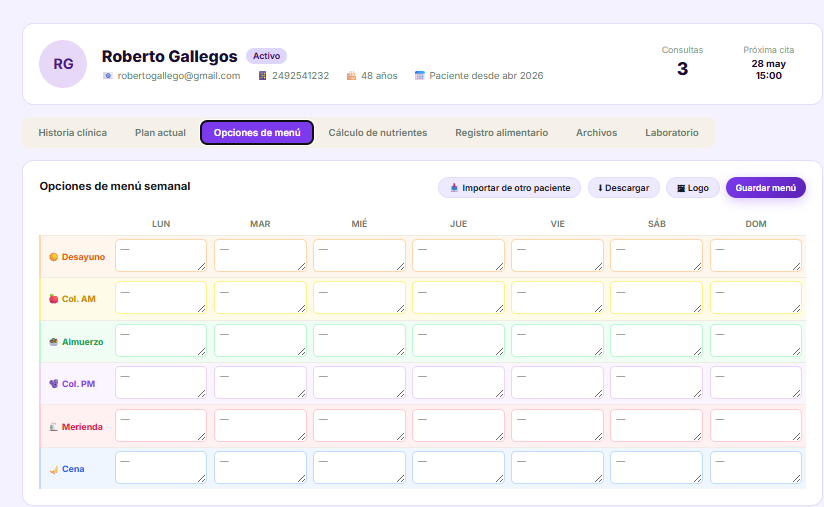
Task: Click the birthday cake age icon
Action: coord(351,76)
